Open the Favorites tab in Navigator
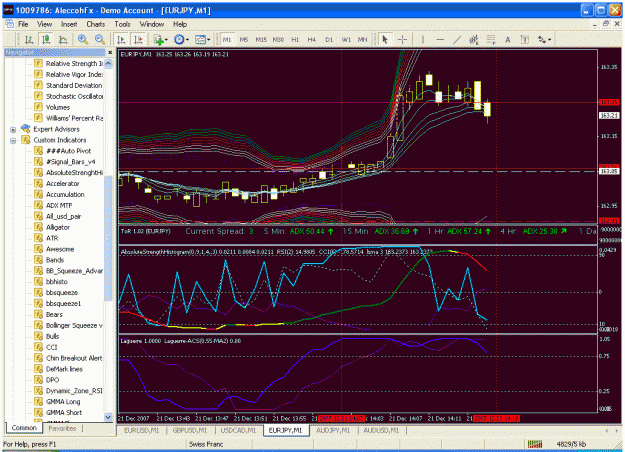Screen dimensions: 625x452 click(x=62, y=428)
